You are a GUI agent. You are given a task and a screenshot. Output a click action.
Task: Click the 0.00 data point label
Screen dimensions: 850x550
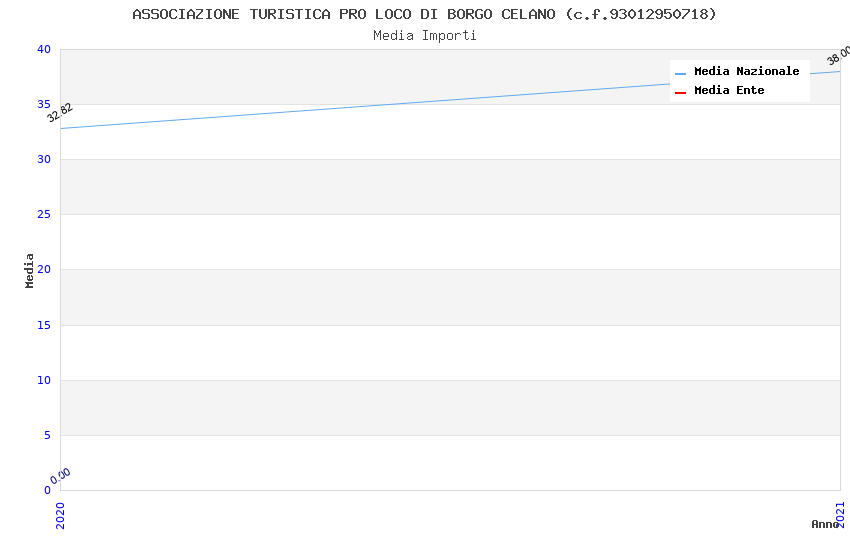coord(60,476)
